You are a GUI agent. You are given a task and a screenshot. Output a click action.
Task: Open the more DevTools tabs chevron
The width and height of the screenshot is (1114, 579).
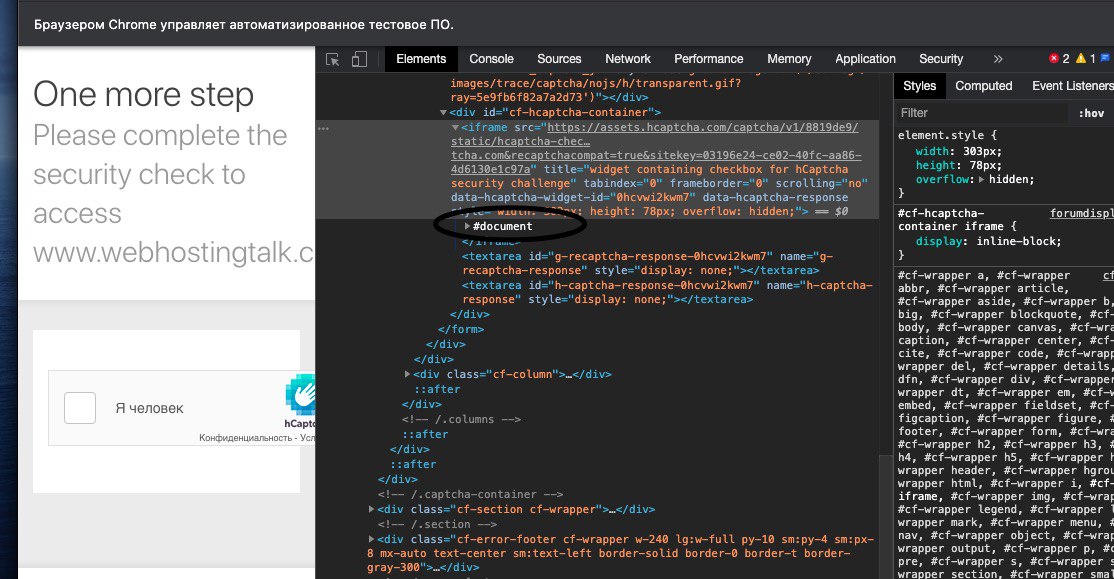tap(997, 59)
